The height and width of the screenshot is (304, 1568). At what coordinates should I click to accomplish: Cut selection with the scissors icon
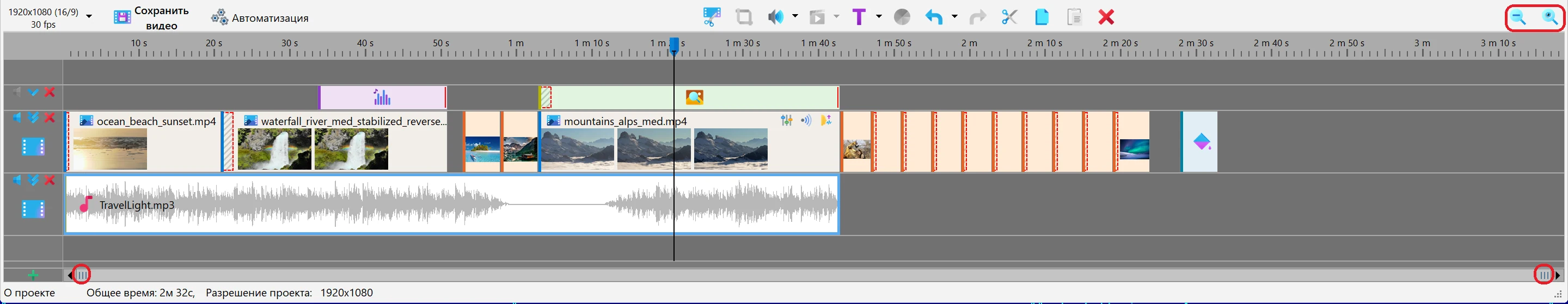pos(1009,16)
